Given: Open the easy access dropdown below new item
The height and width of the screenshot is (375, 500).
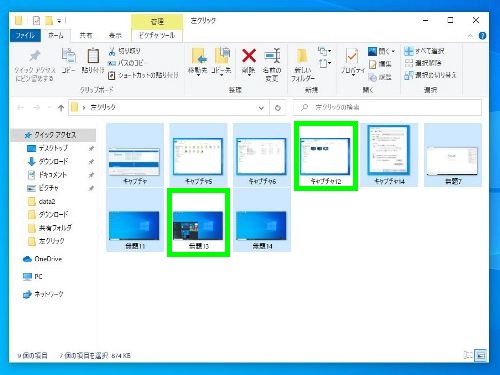Looking at the screenshot, I should [324, 63].
